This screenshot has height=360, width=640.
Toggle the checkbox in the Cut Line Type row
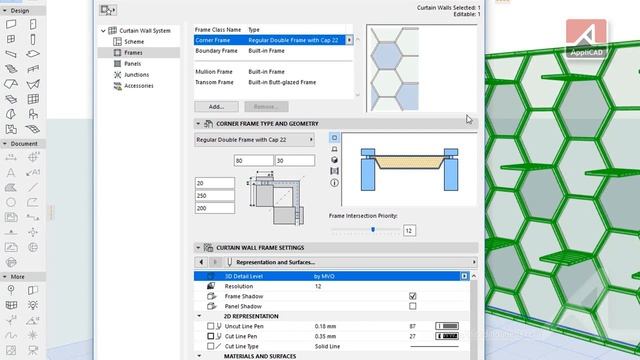(210, 346)
